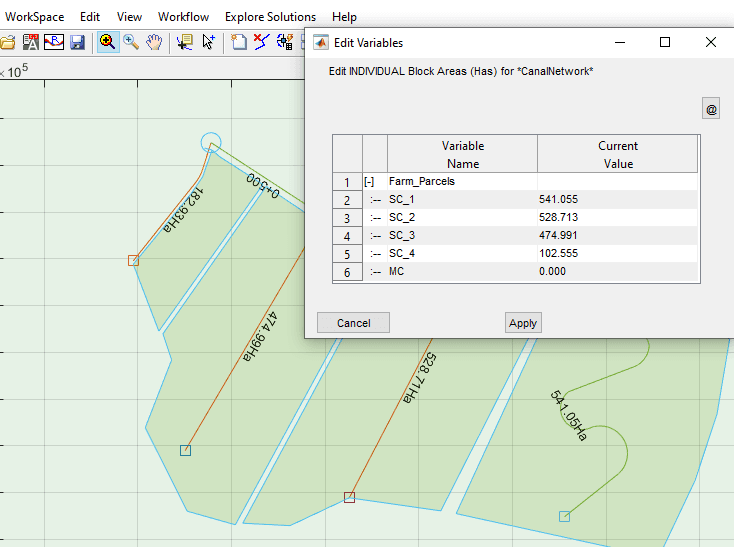
Task: Select the zoom in magnifier tool
Action: tap(107, 42)
